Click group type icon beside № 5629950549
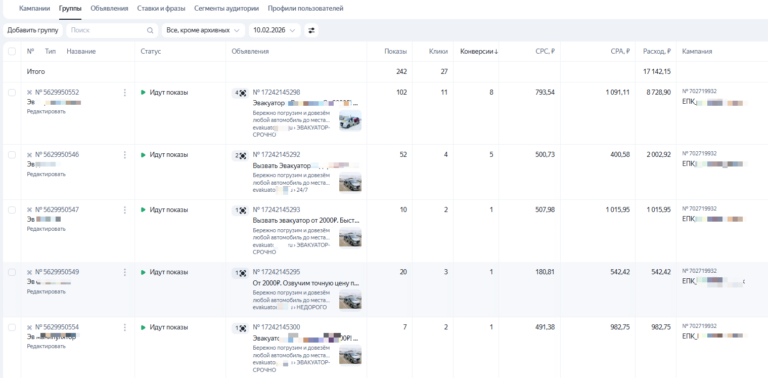Image resolution: width=768 pixels, height=378 pixels. tap(29, 272)
